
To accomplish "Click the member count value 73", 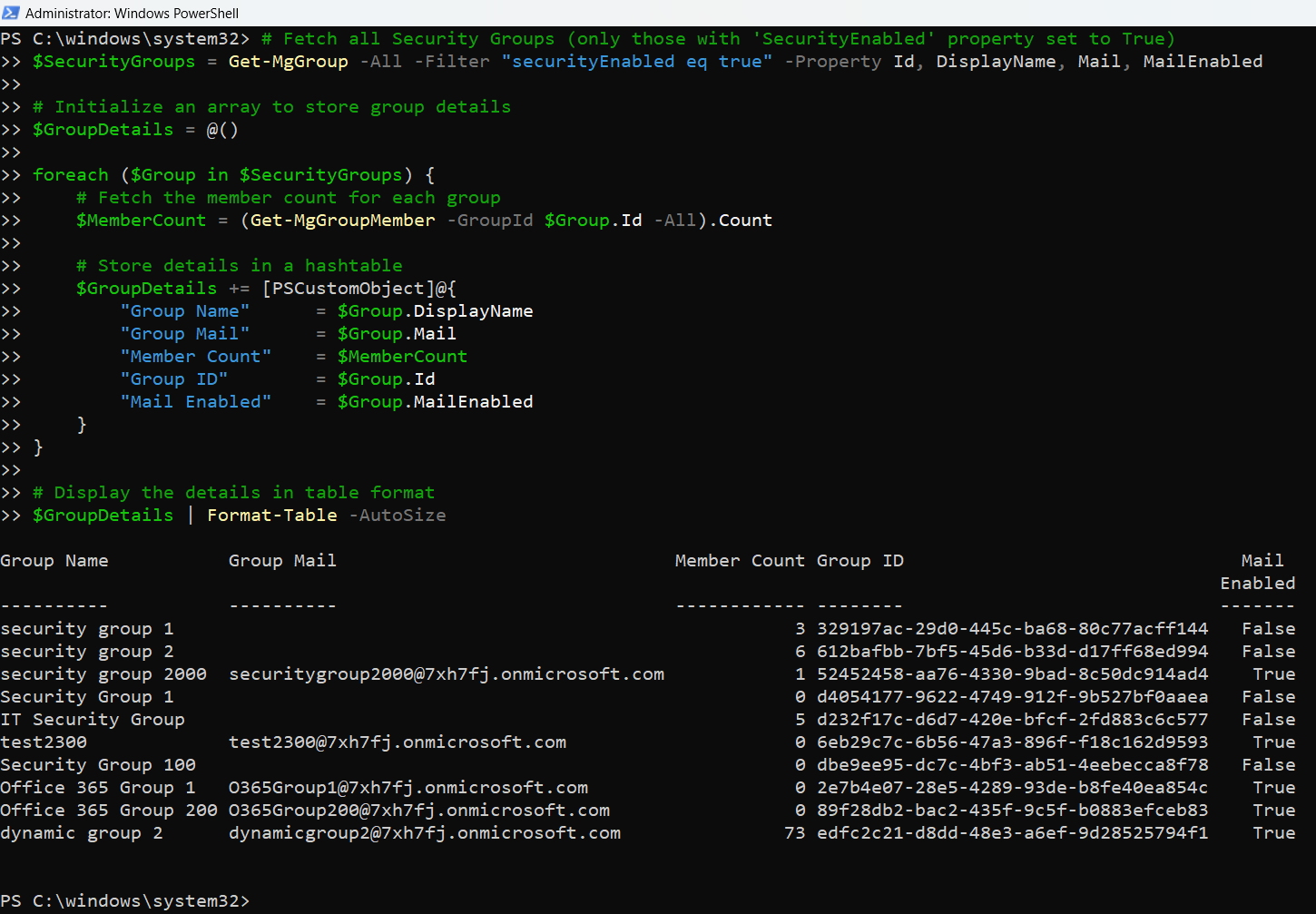I will 794,833.
